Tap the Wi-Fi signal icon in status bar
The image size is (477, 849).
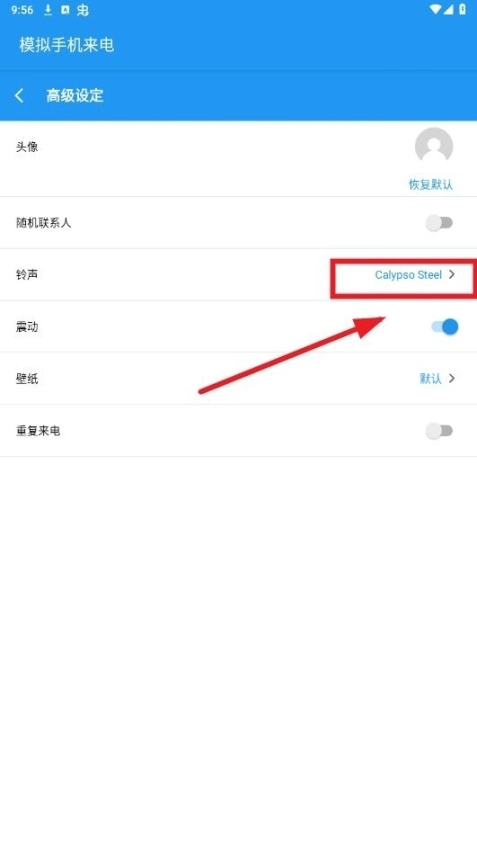435,10
